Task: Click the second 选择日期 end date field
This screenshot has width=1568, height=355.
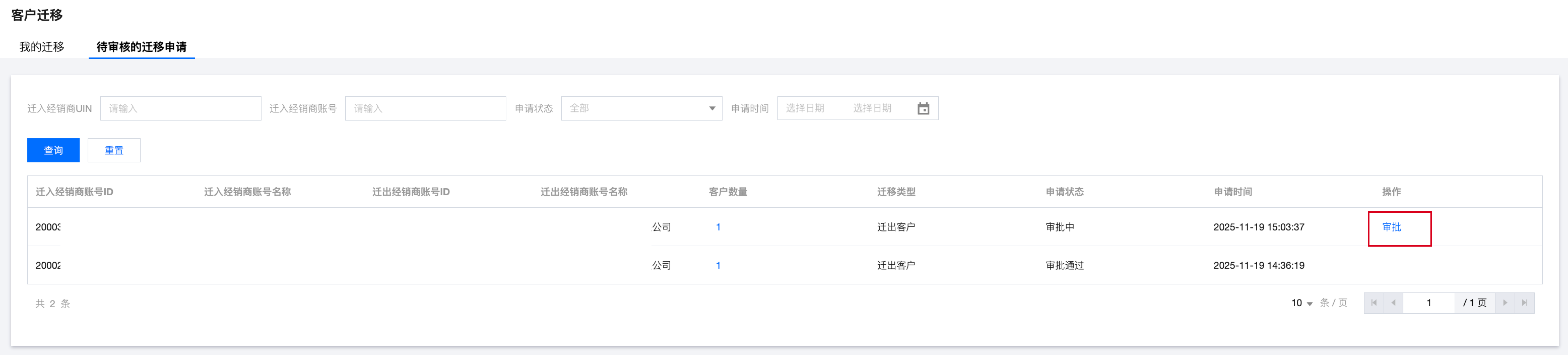Action: (872, 108)
